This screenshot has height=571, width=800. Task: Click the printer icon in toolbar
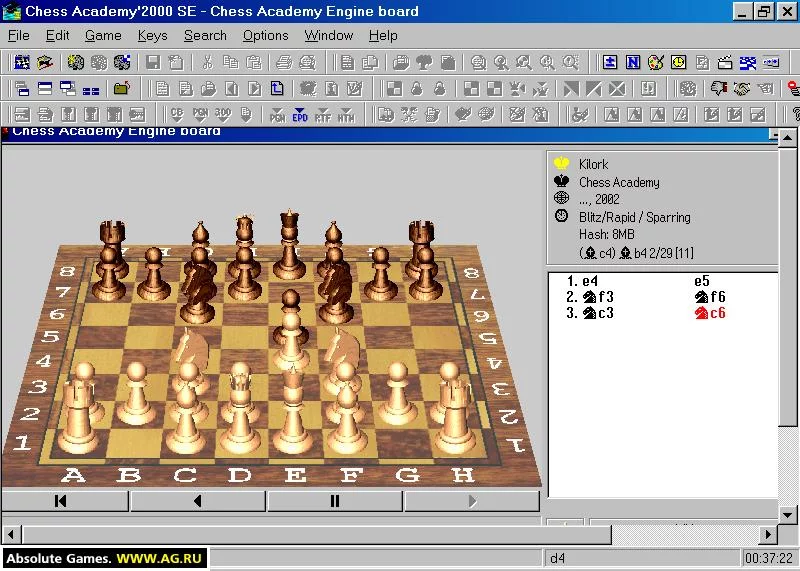click(284, 62)
